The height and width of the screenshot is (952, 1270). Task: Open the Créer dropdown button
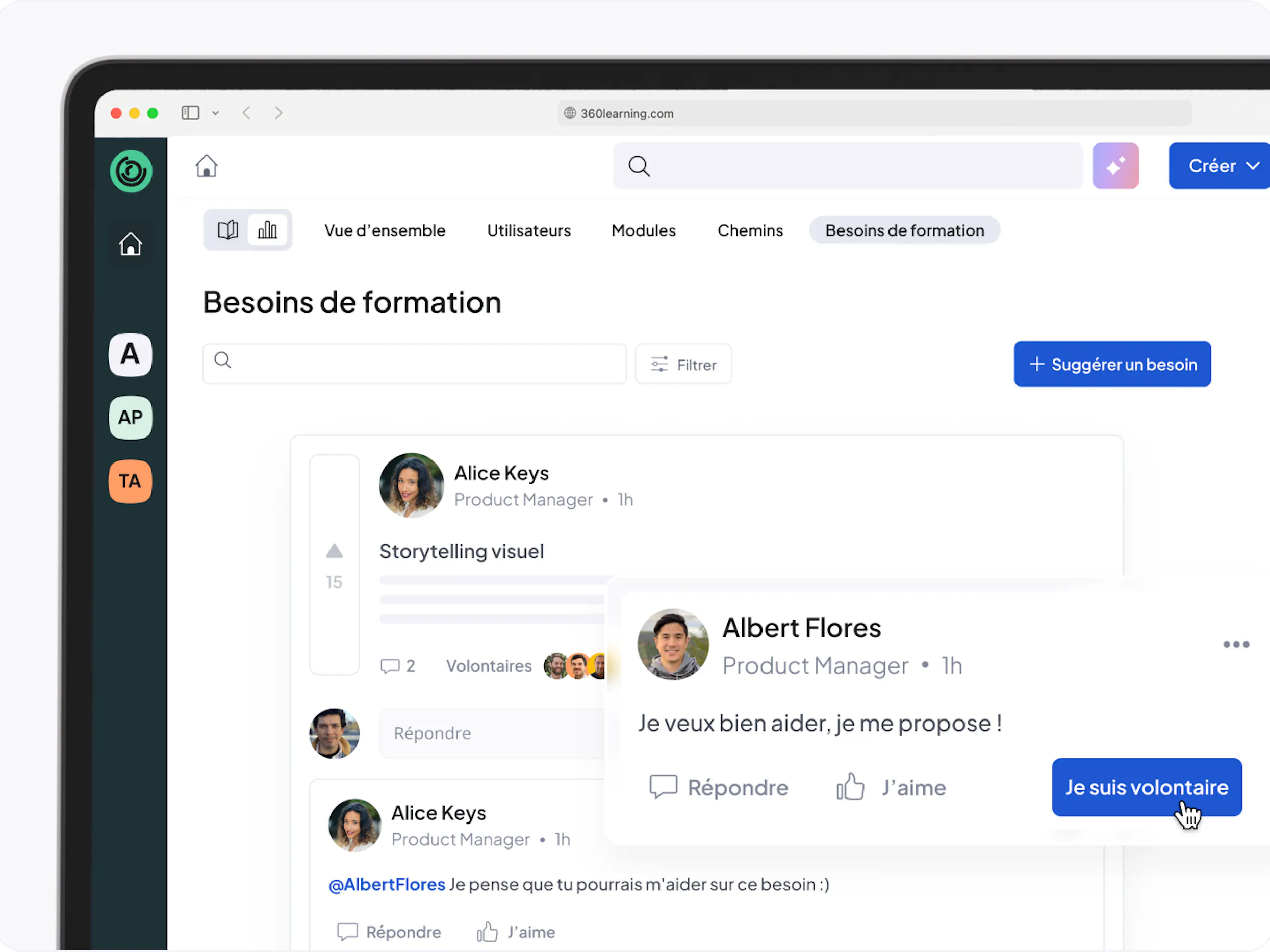(1220, 166)
